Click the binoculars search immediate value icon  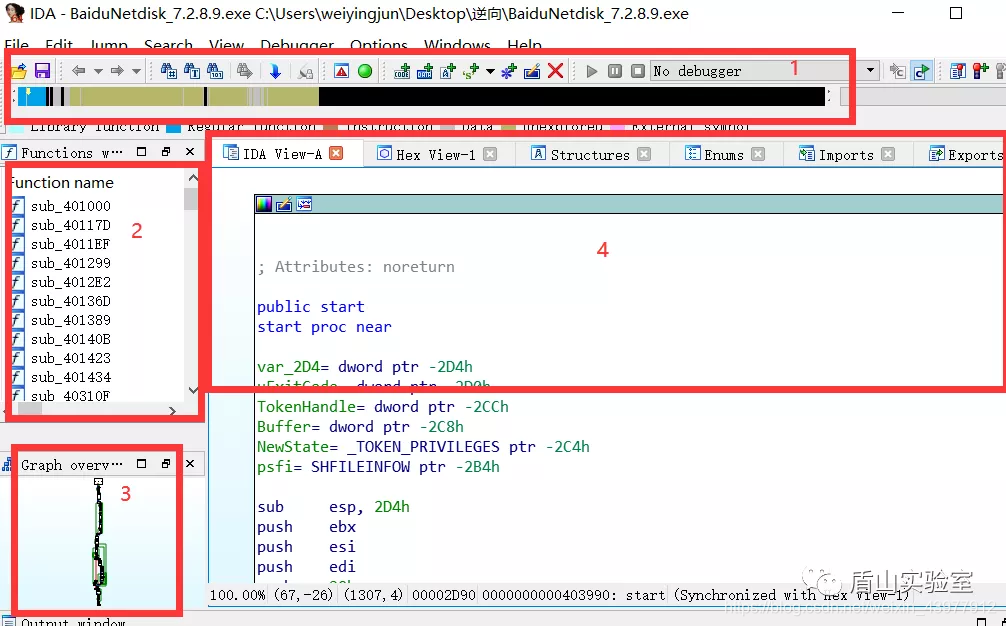point(169,71)
